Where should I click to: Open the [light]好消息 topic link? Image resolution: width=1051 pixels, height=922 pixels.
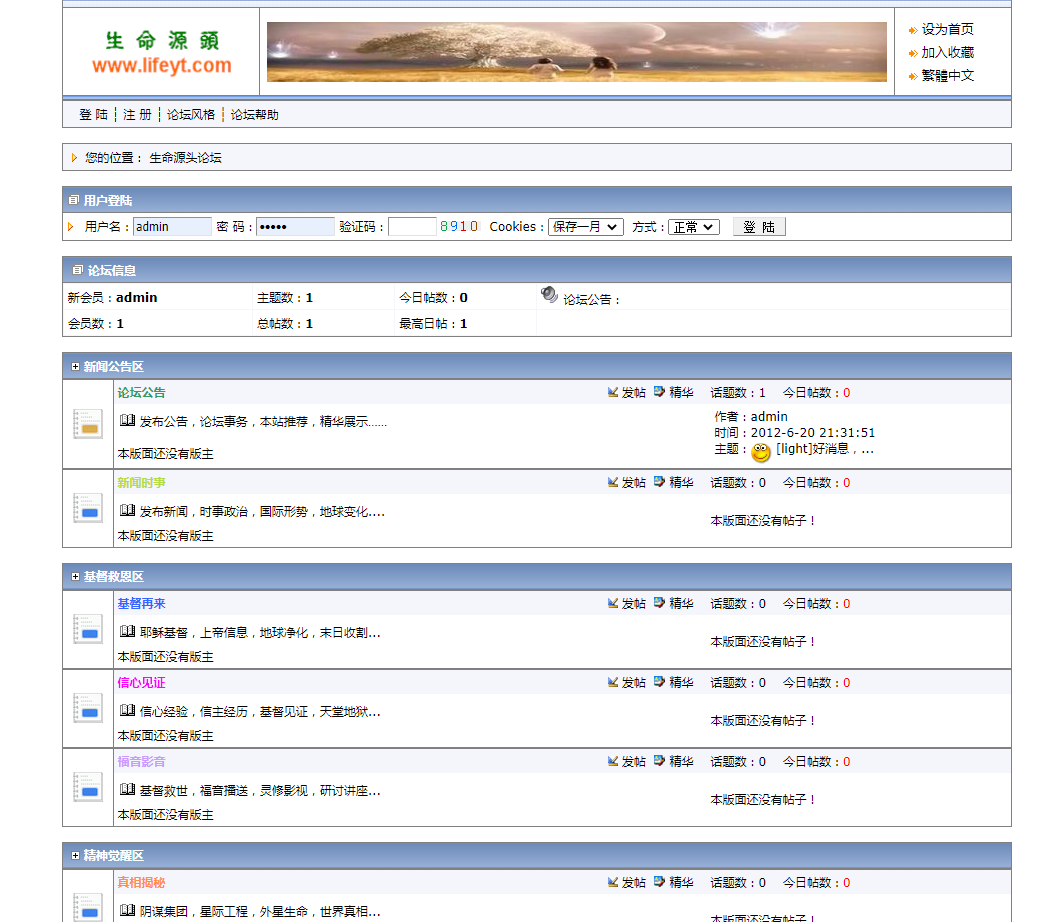point(825,449)
